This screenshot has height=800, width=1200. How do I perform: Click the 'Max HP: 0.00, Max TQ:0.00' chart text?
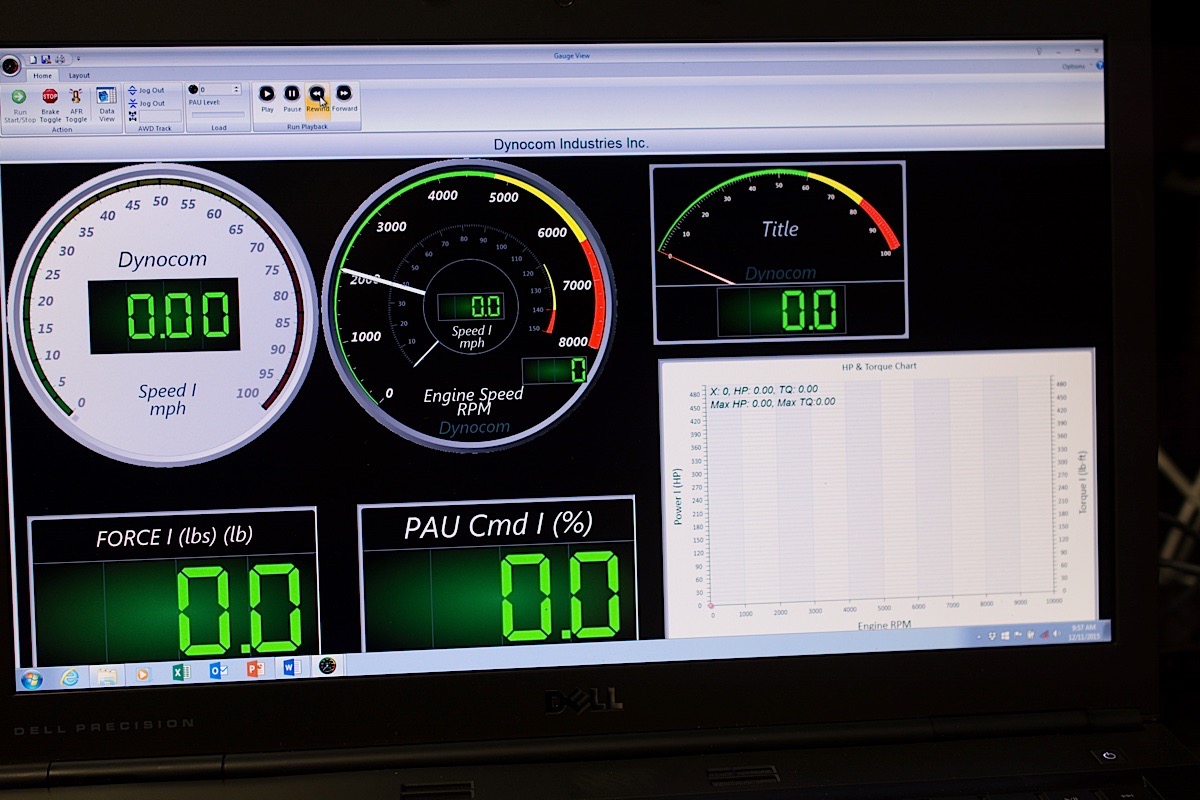[772, 402]
